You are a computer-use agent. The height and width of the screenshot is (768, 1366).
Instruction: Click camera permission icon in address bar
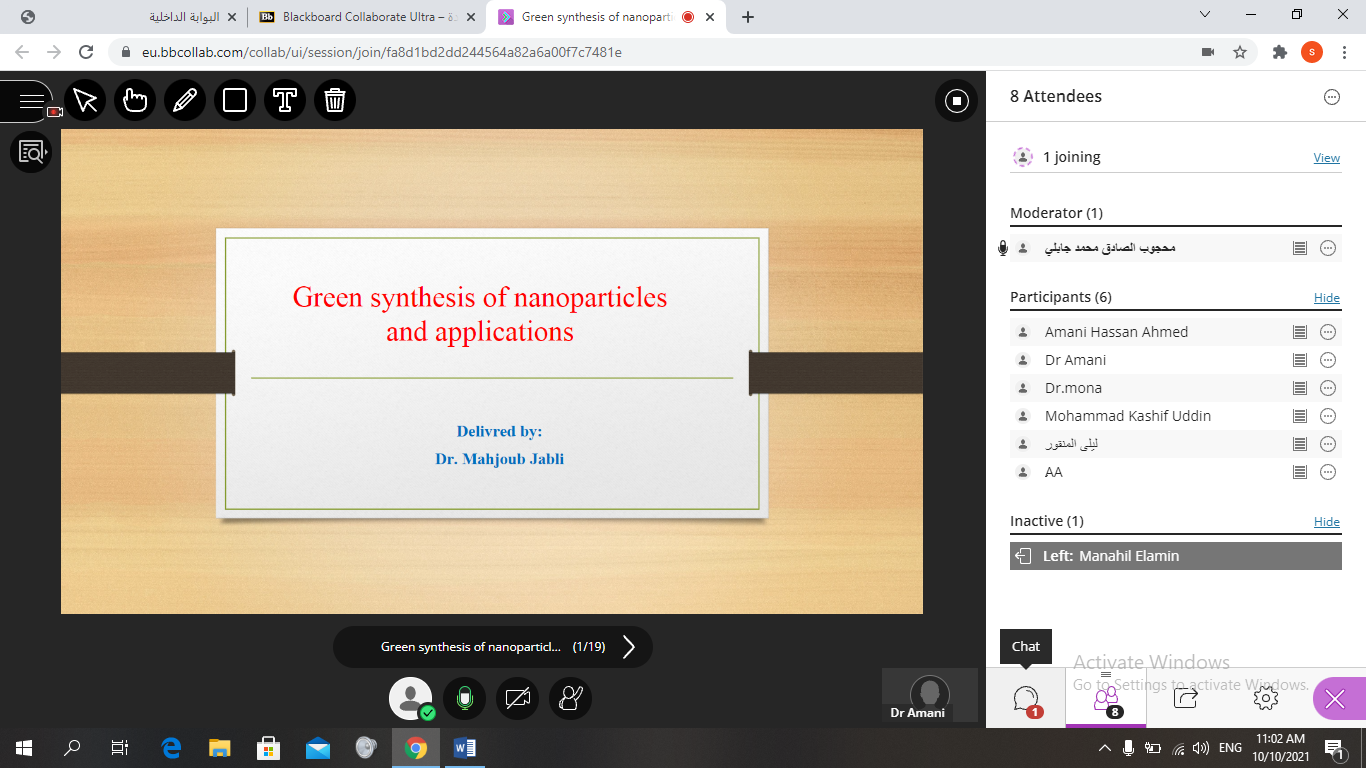(1208, 52)
